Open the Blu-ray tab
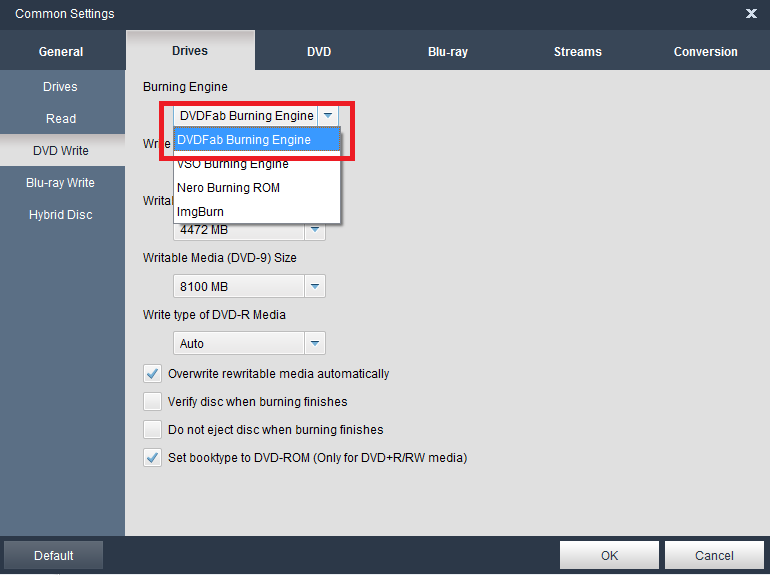 click(x=448, y=51)
